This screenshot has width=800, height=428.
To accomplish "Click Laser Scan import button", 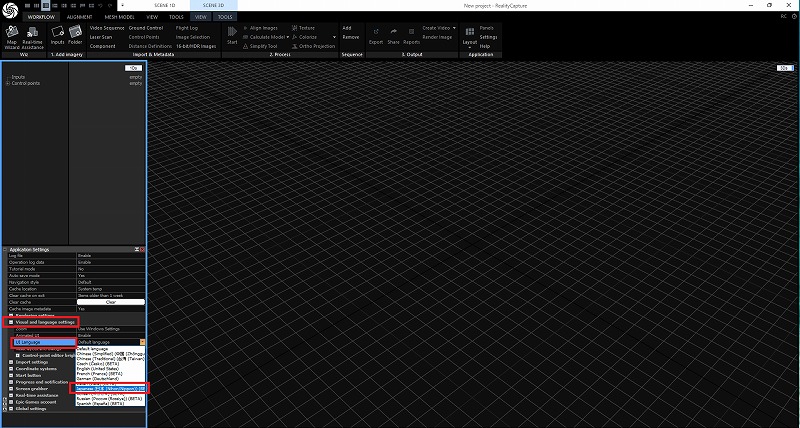I will point(101,37).
